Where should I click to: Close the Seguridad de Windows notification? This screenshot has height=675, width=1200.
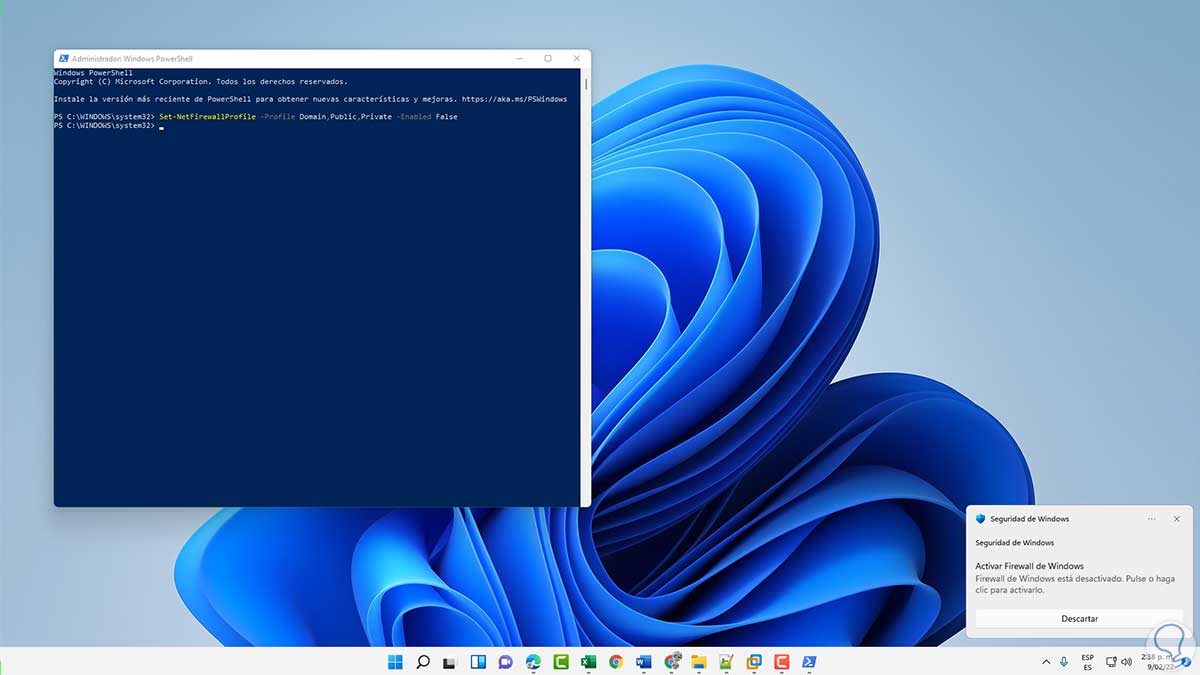[1176, 519]
